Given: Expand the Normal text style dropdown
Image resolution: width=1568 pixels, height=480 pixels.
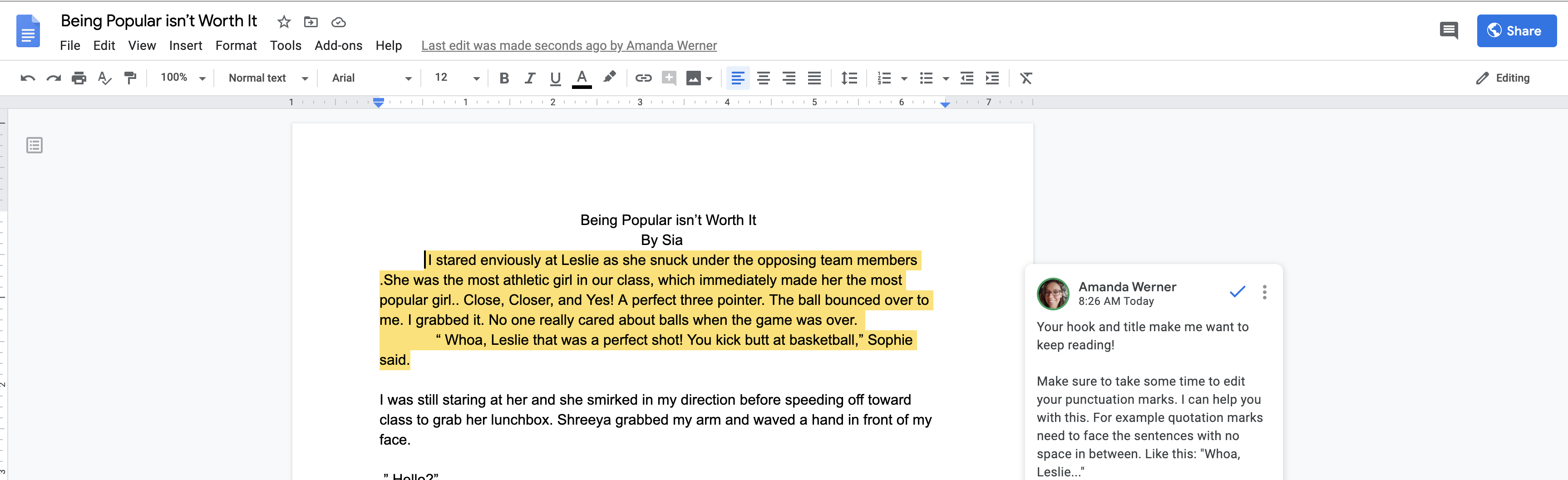Looking at the screenshot, I should coord(268,78).
